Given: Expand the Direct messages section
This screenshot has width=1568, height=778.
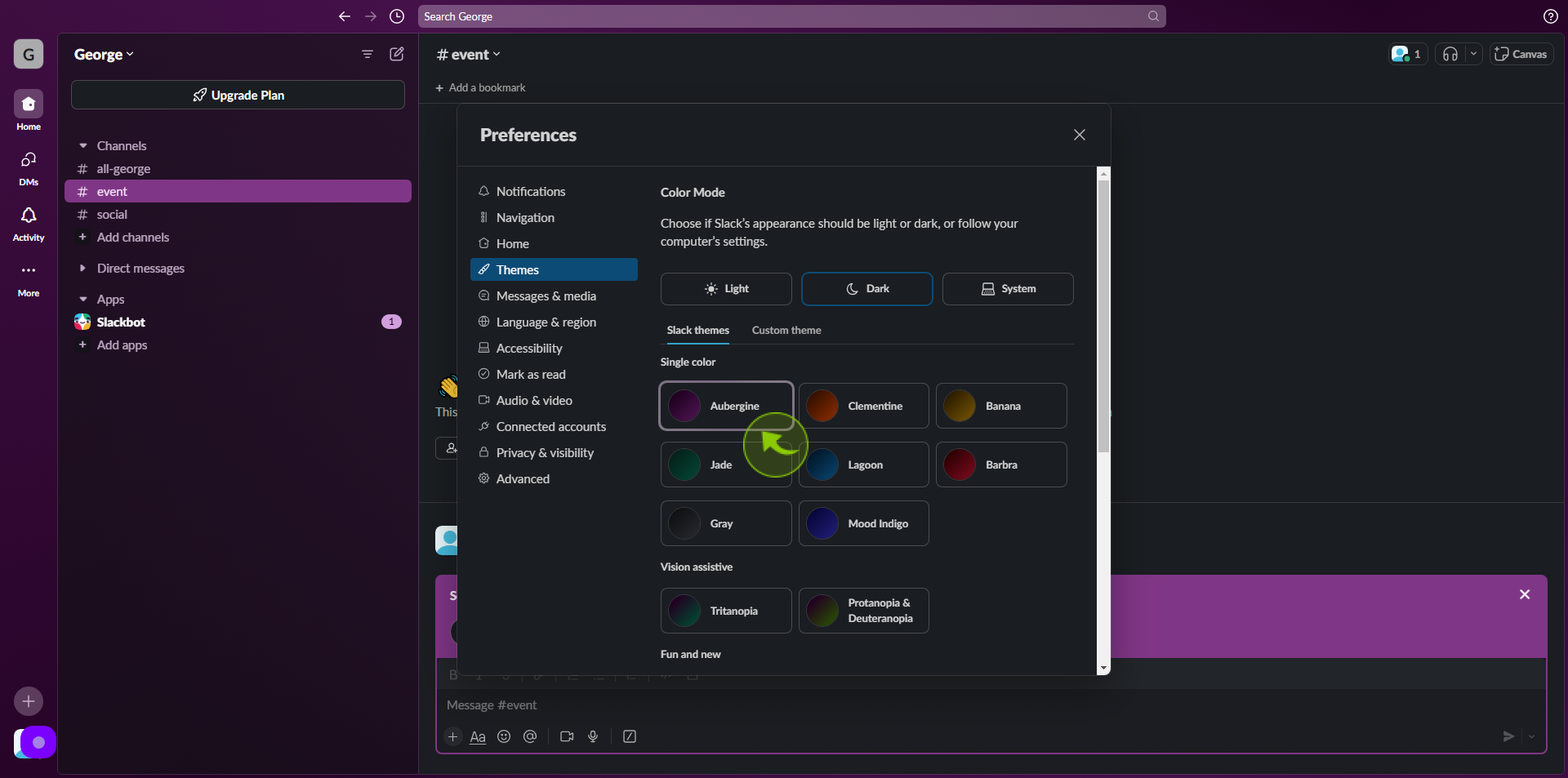Looking at the screenshot, I should click(83, 269).
